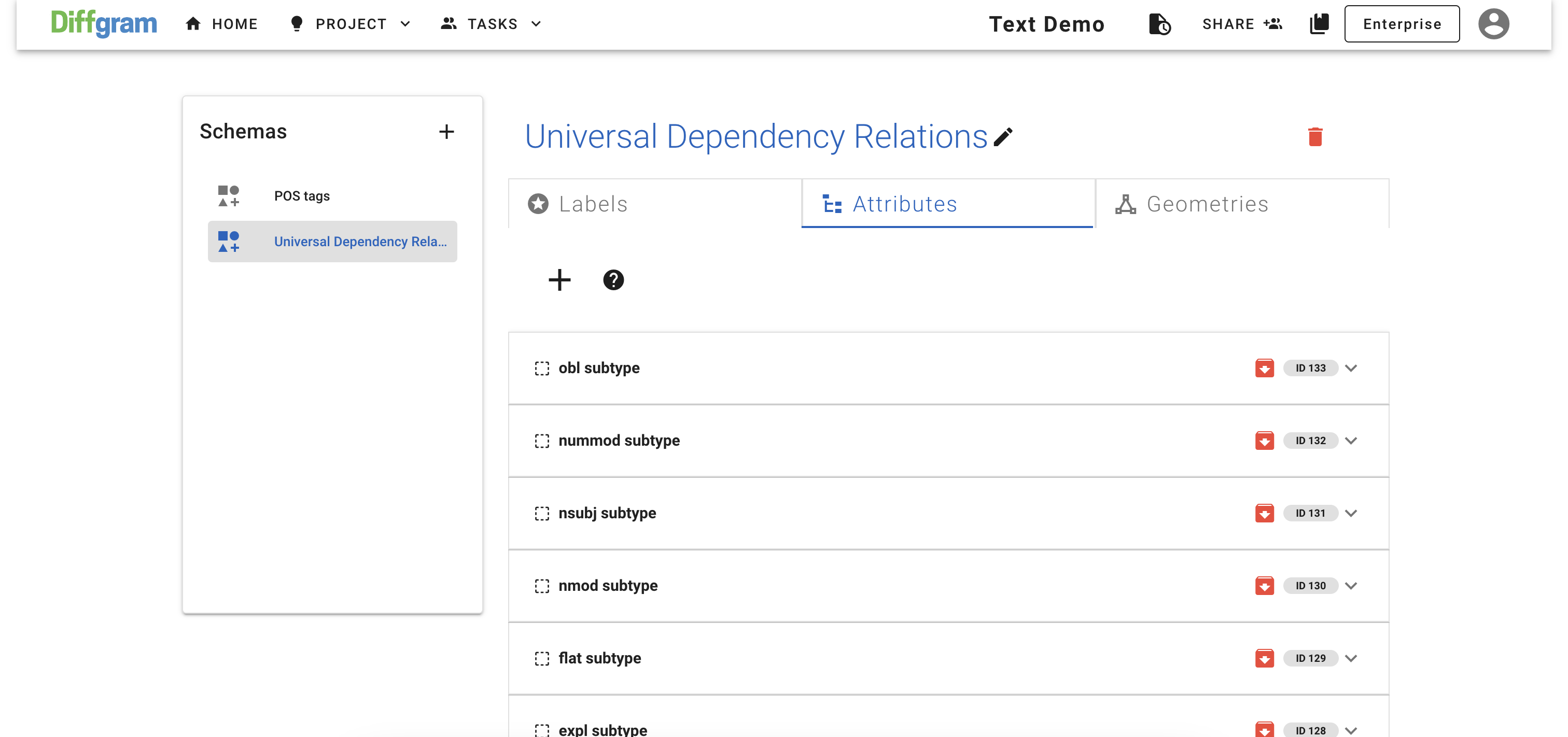This screenshot has width=1568, height=737.
Task: Expand the obl subtype attribute row
Action: (x=1351, y=368)
